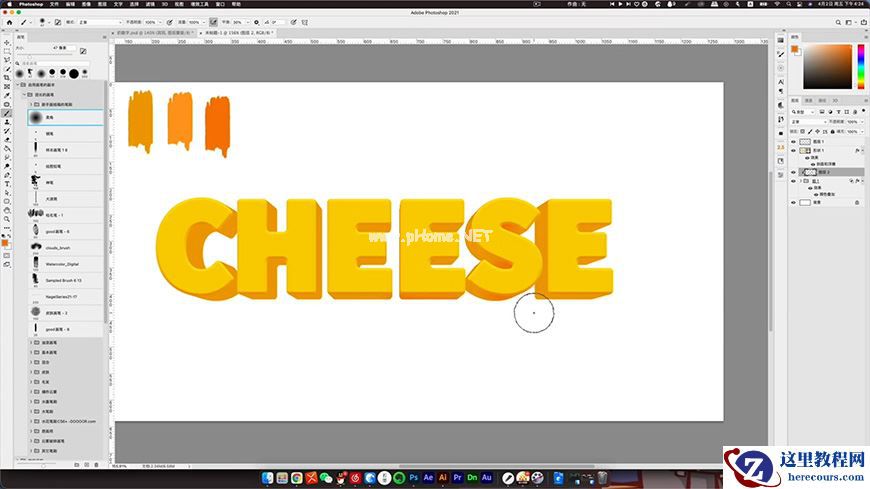Switch to the 未标题-1 document tab
870x489 pixels.
(239, 33)
